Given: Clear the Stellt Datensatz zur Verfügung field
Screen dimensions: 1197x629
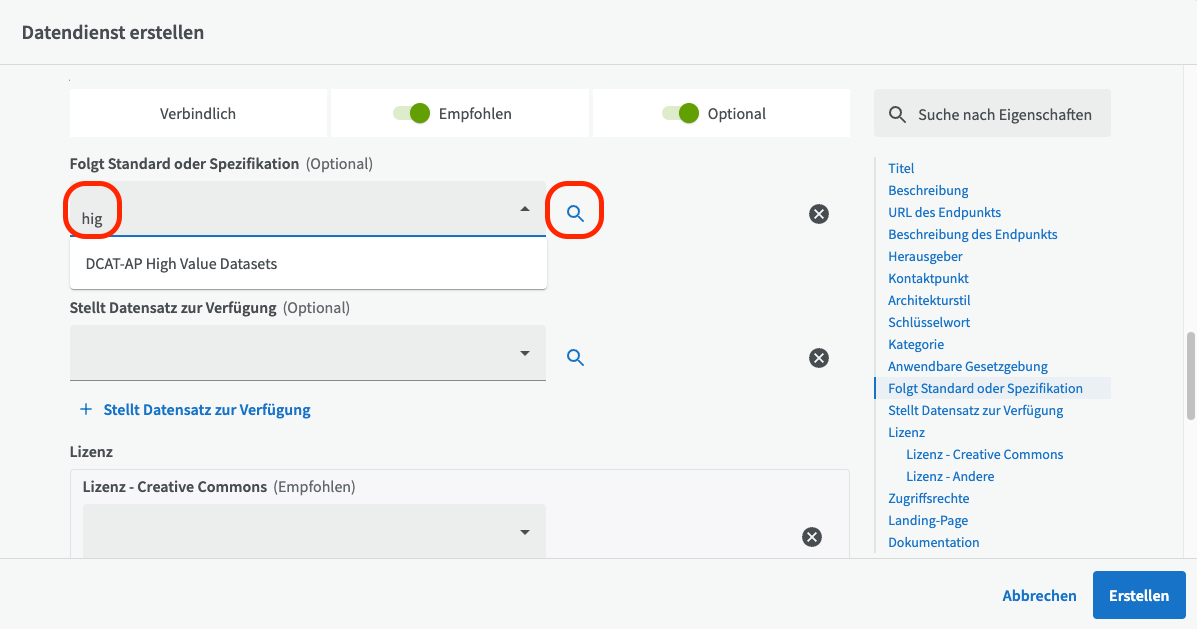Looking at the screenshot, I should click(818, 357).
